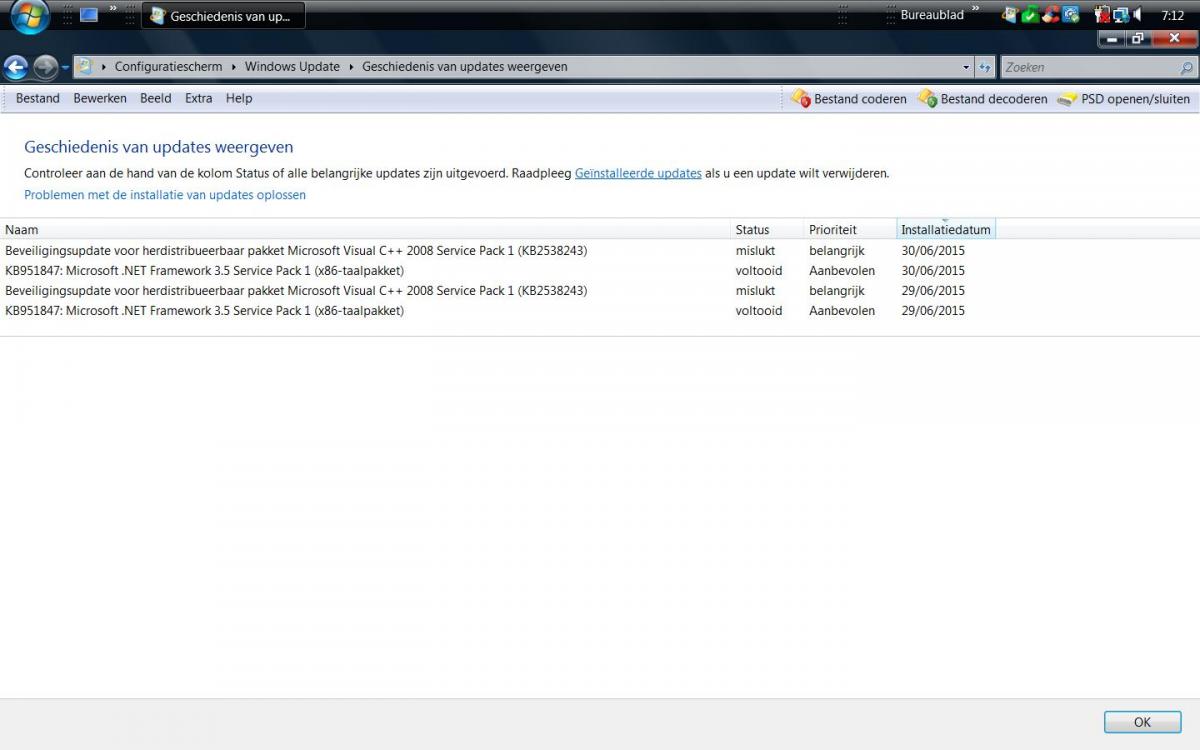
Task: Open the Bestand menu
Action: click(38, 98)
